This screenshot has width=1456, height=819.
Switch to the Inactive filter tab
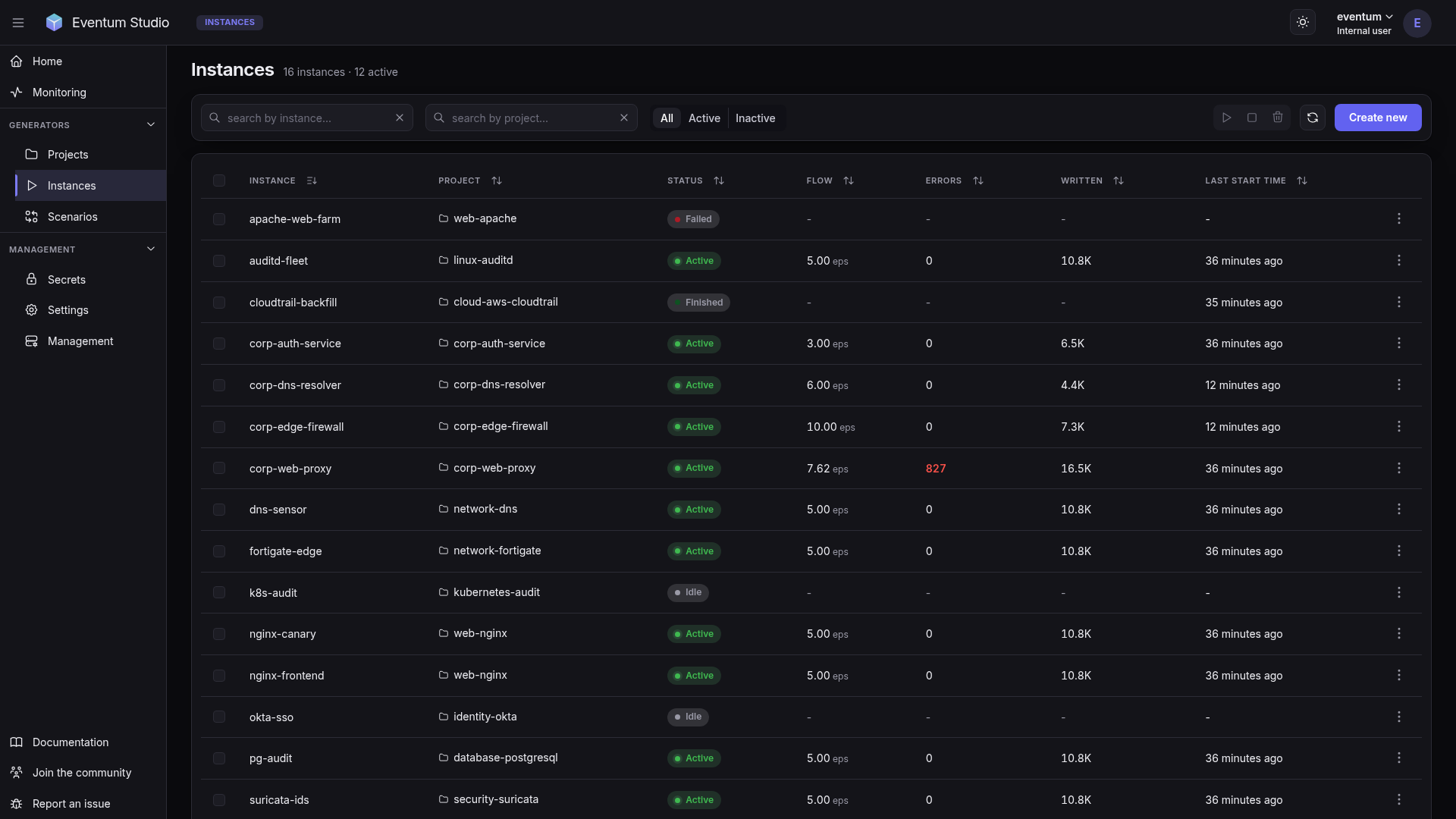[x=755, y=118]
